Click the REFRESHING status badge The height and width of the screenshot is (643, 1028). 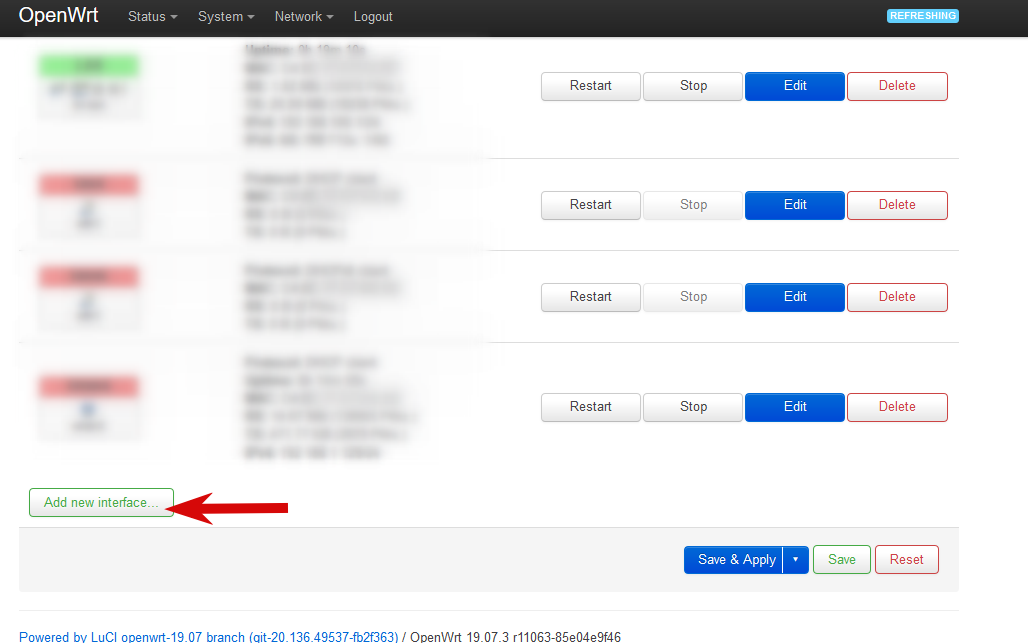pyautogui.click(x=922, y=16)
